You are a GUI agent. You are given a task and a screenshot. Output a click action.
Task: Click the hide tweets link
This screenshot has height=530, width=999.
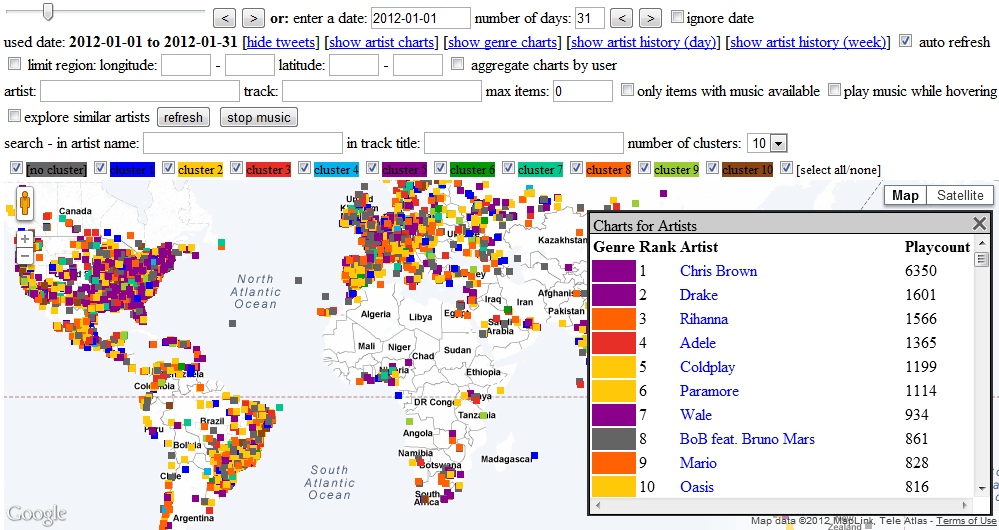pyautogui.click(x=280, y=43)
